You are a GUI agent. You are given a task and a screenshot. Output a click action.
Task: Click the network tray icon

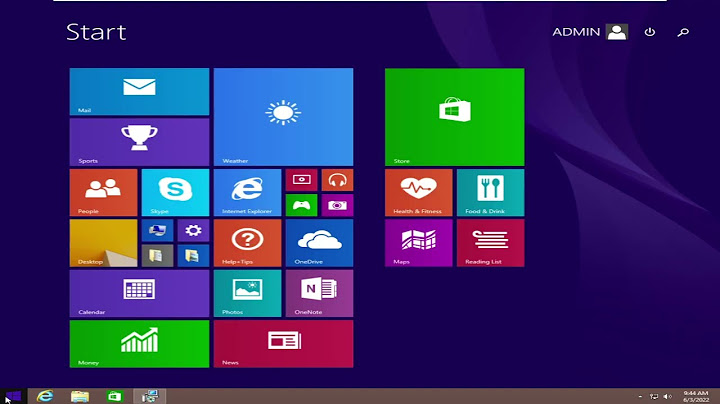pos(654,396)
